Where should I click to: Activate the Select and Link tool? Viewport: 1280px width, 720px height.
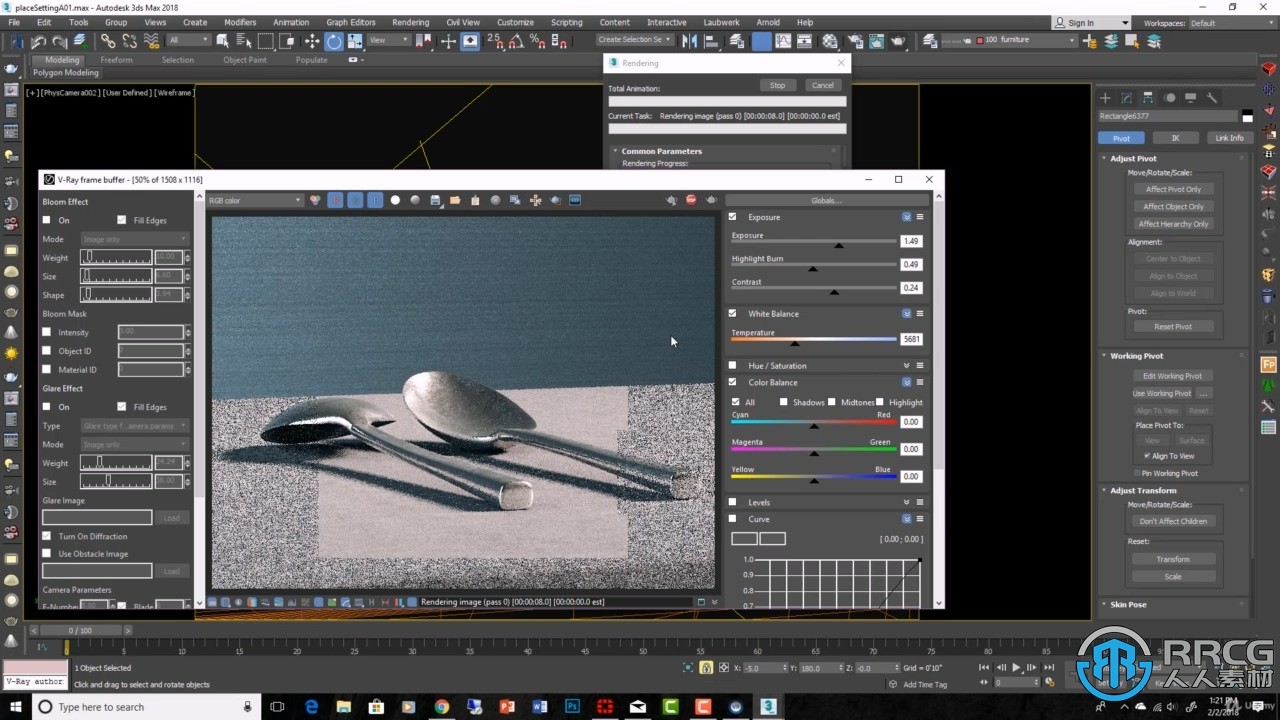tap(108, 41)
